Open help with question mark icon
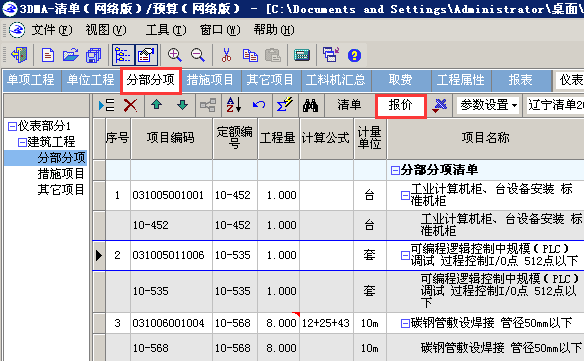Viewport: 584px width, 361px height. (354, 55)
